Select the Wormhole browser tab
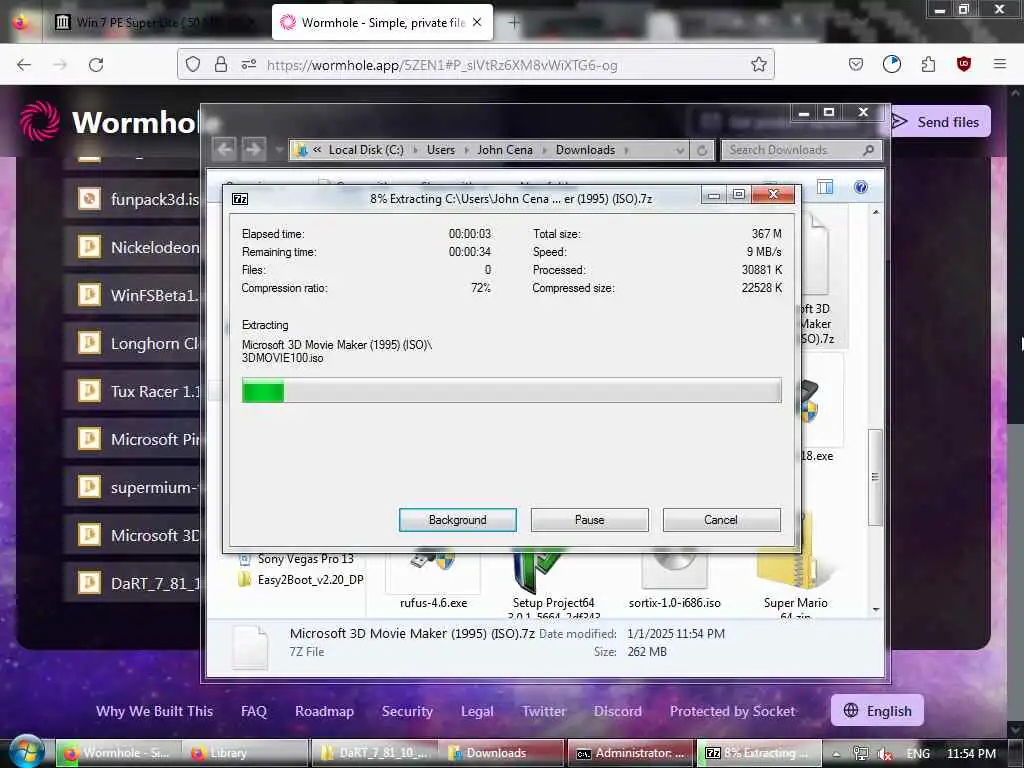Viewport: 1024px width, 768px height. coord(382,23)
